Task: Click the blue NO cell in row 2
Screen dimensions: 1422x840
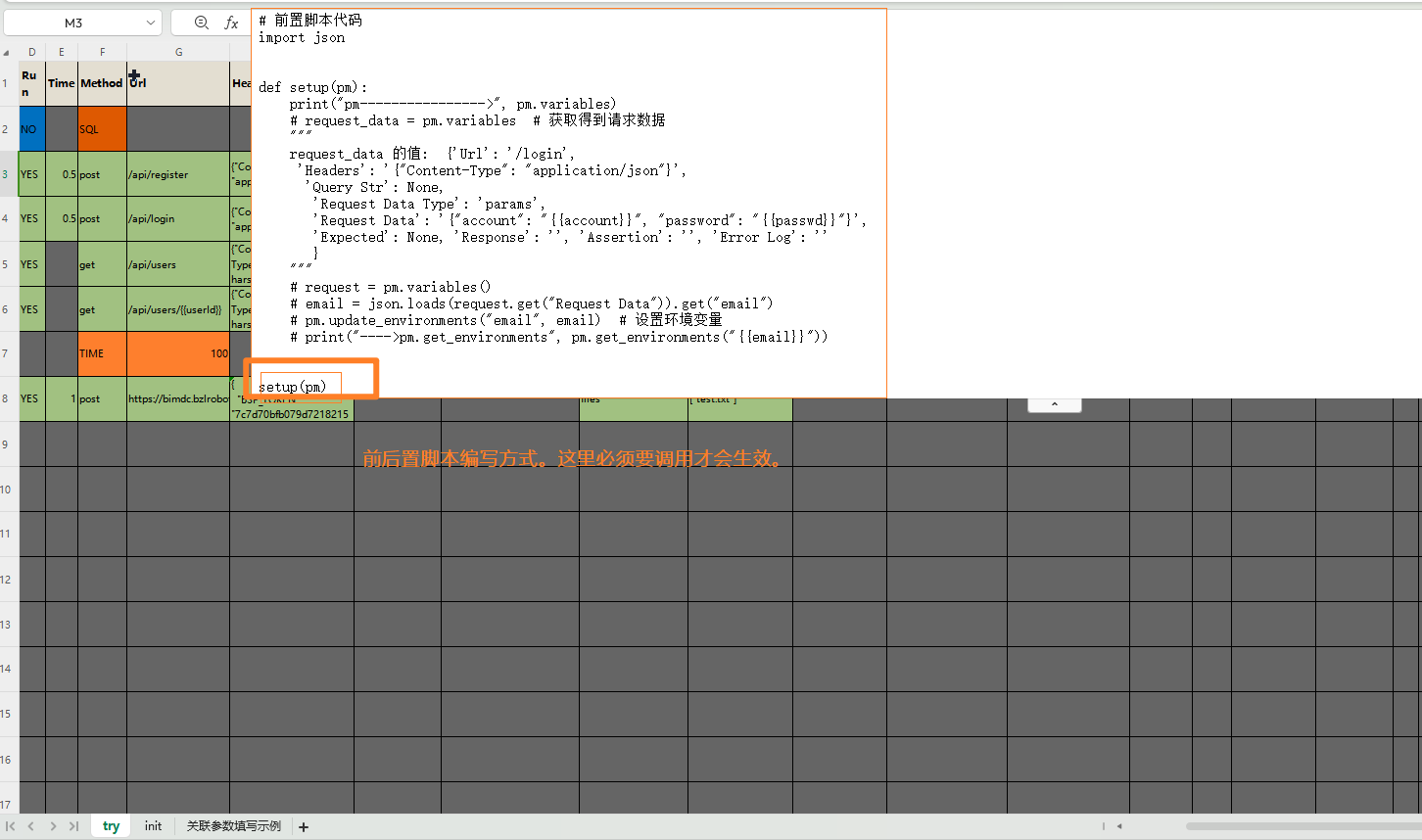Action: click(31, 129)
